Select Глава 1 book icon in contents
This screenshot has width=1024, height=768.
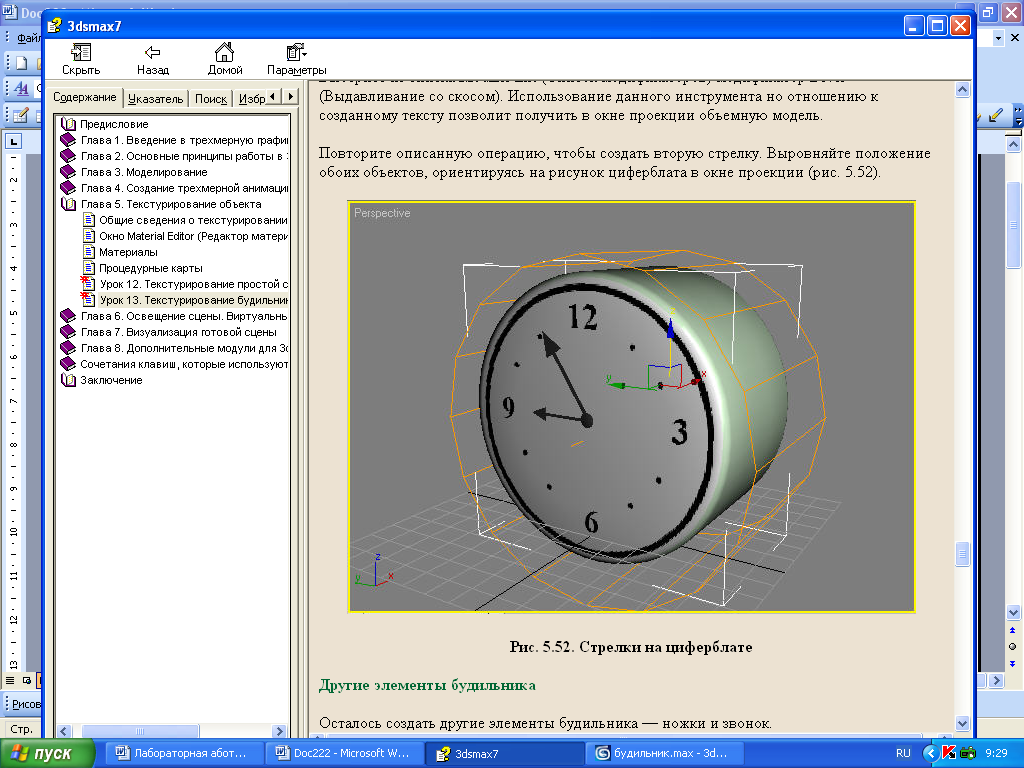[68, 140]
